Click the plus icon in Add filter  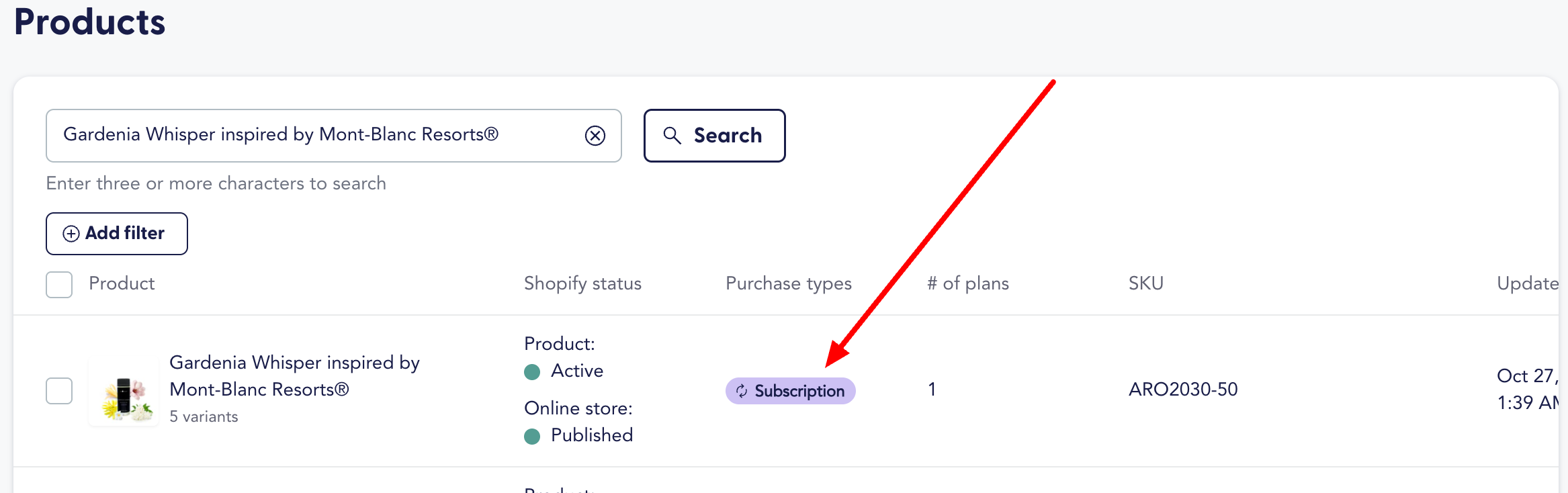coord(71,234)
